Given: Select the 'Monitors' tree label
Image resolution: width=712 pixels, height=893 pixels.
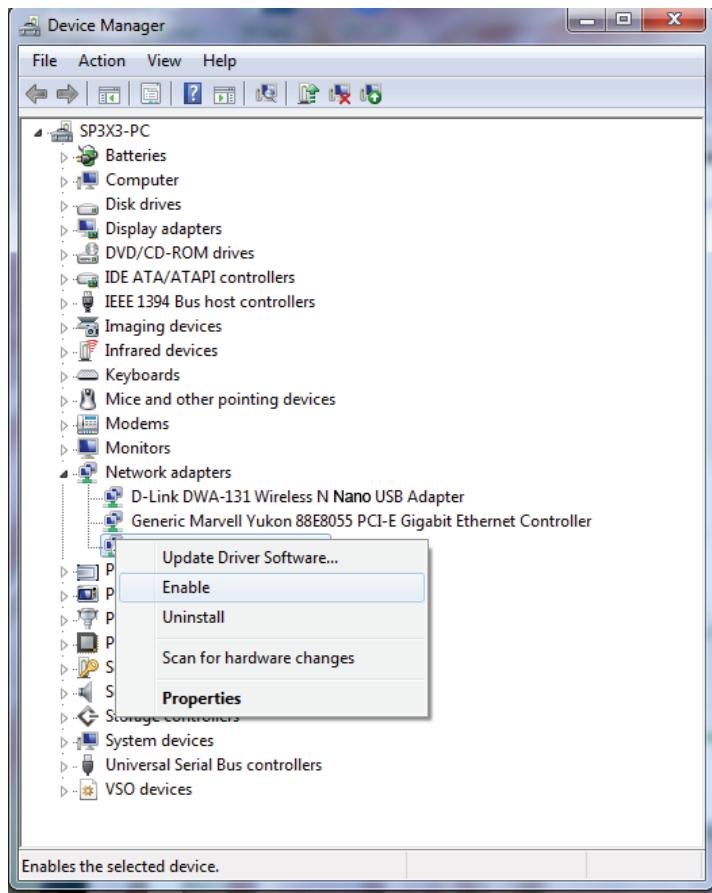Looking at the screenshot, I should (138, 448).
